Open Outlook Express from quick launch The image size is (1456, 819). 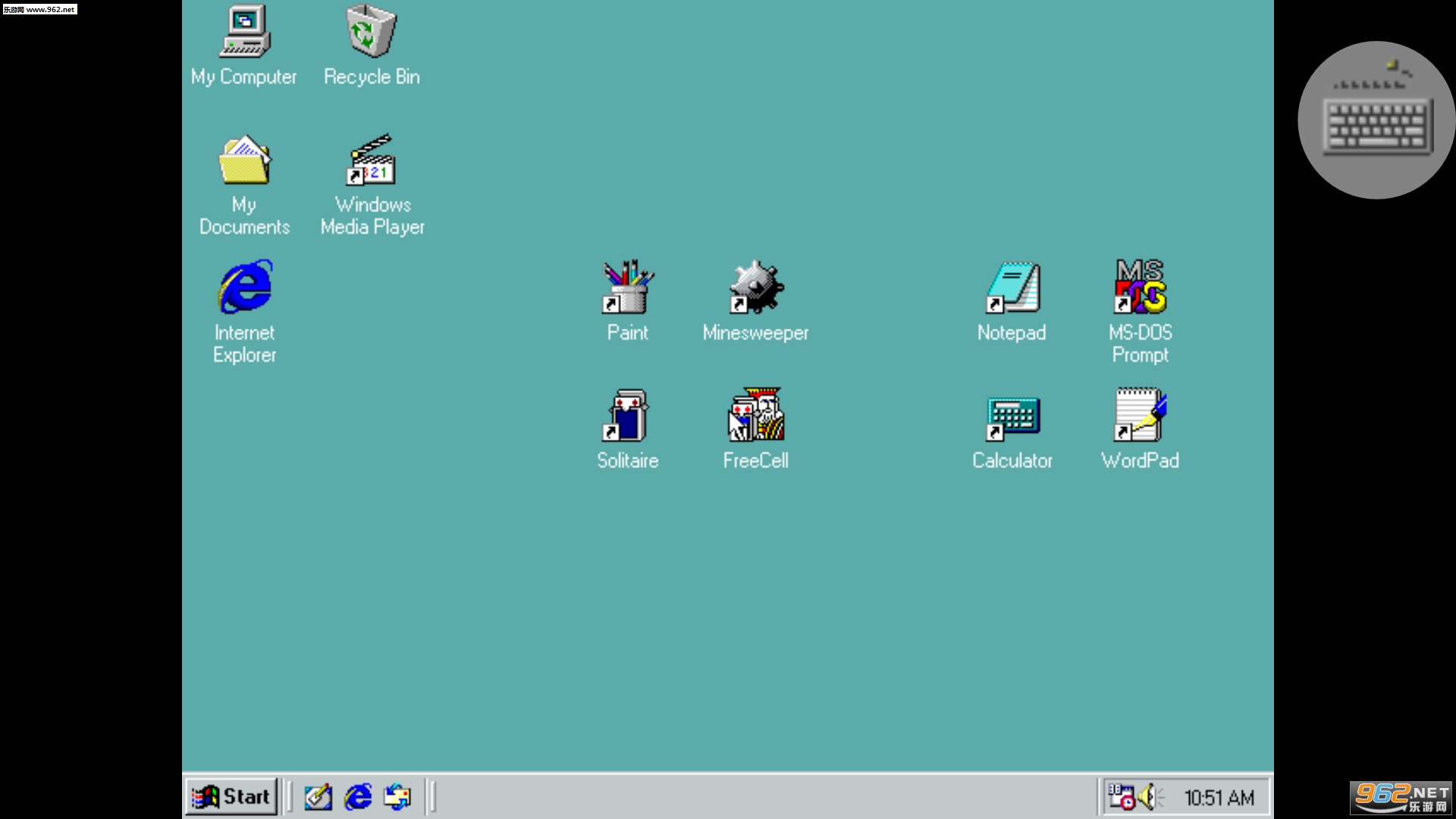397,797
